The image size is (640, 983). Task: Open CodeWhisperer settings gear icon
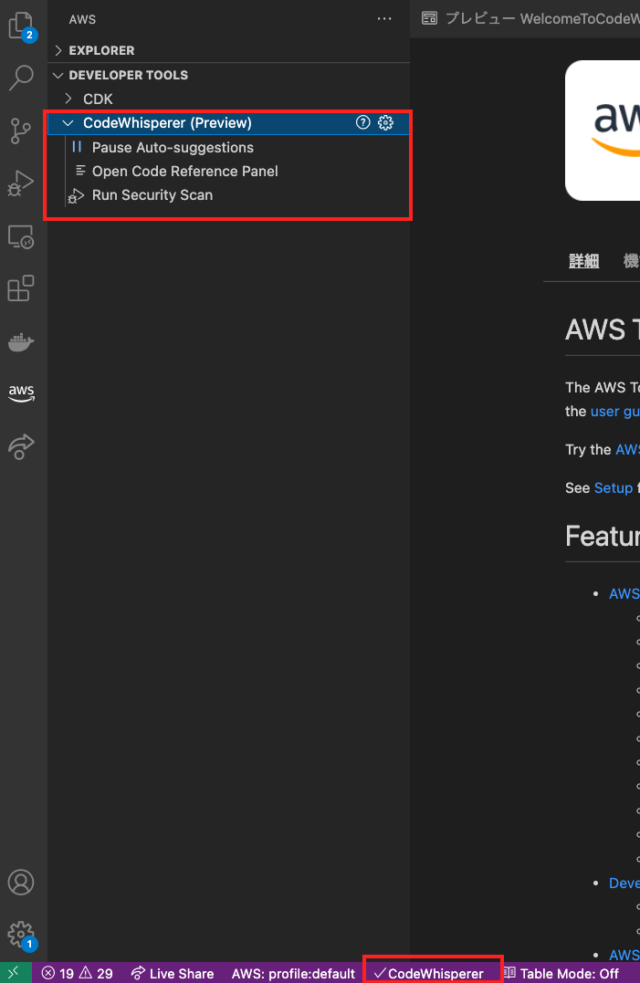click(386, 122)
